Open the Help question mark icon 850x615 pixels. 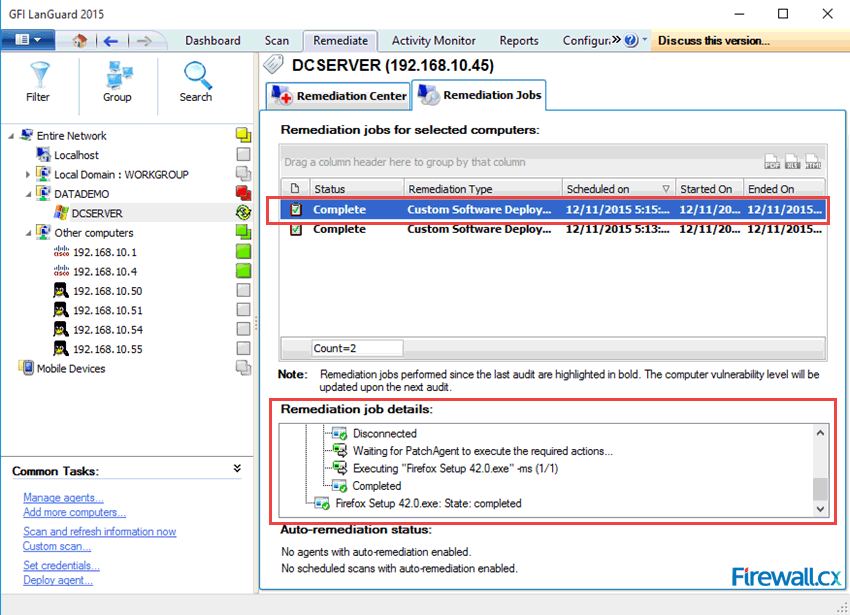click(630, 40)
